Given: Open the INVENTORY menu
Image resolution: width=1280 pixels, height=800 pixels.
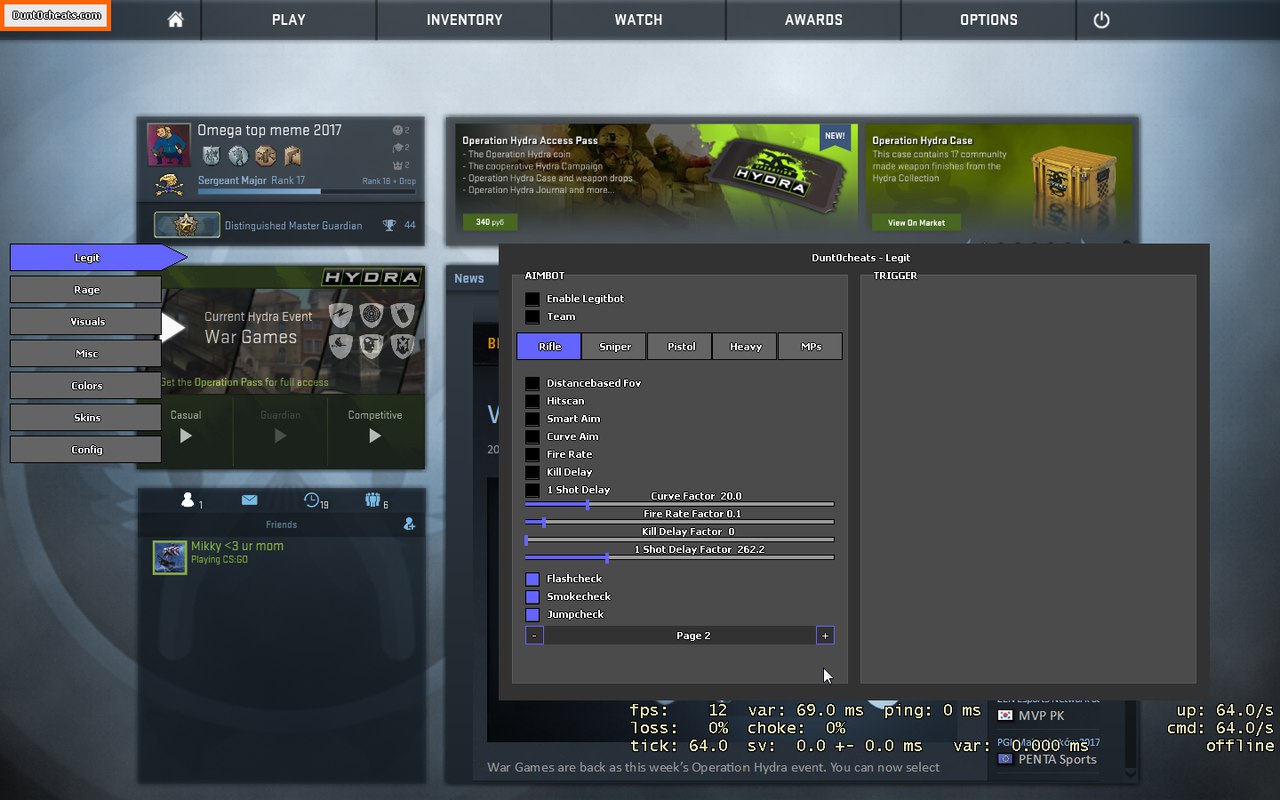Looking at the screenshot, I should pos(464,20).
